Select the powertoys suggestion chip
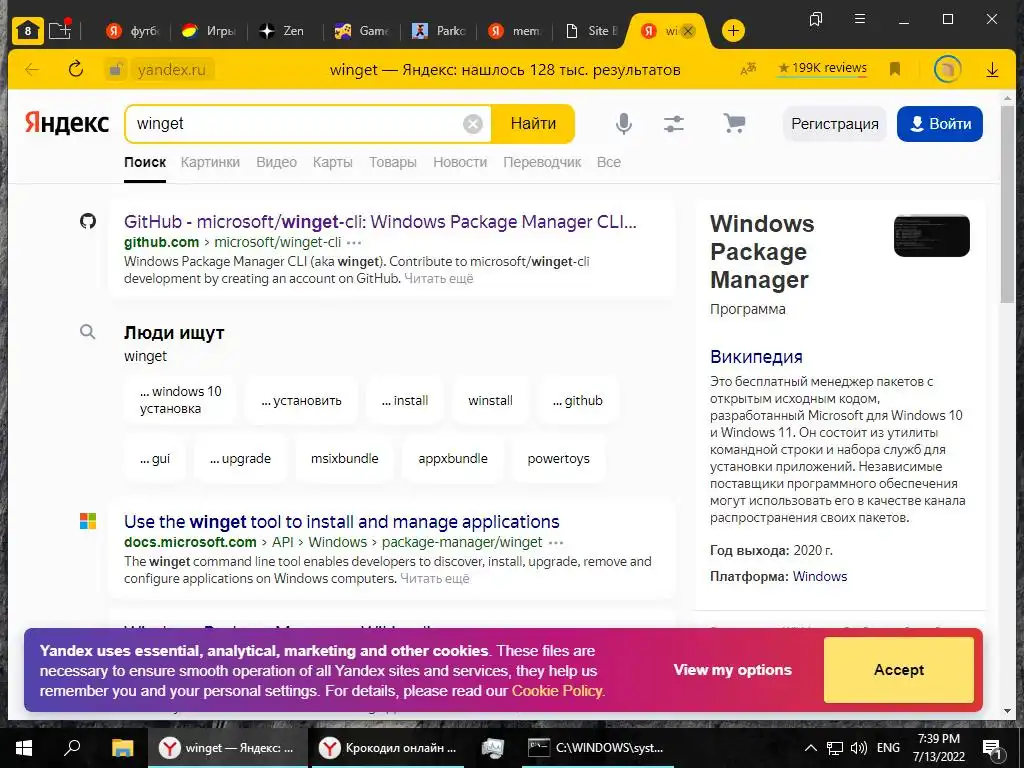 [x=558, y=458]
